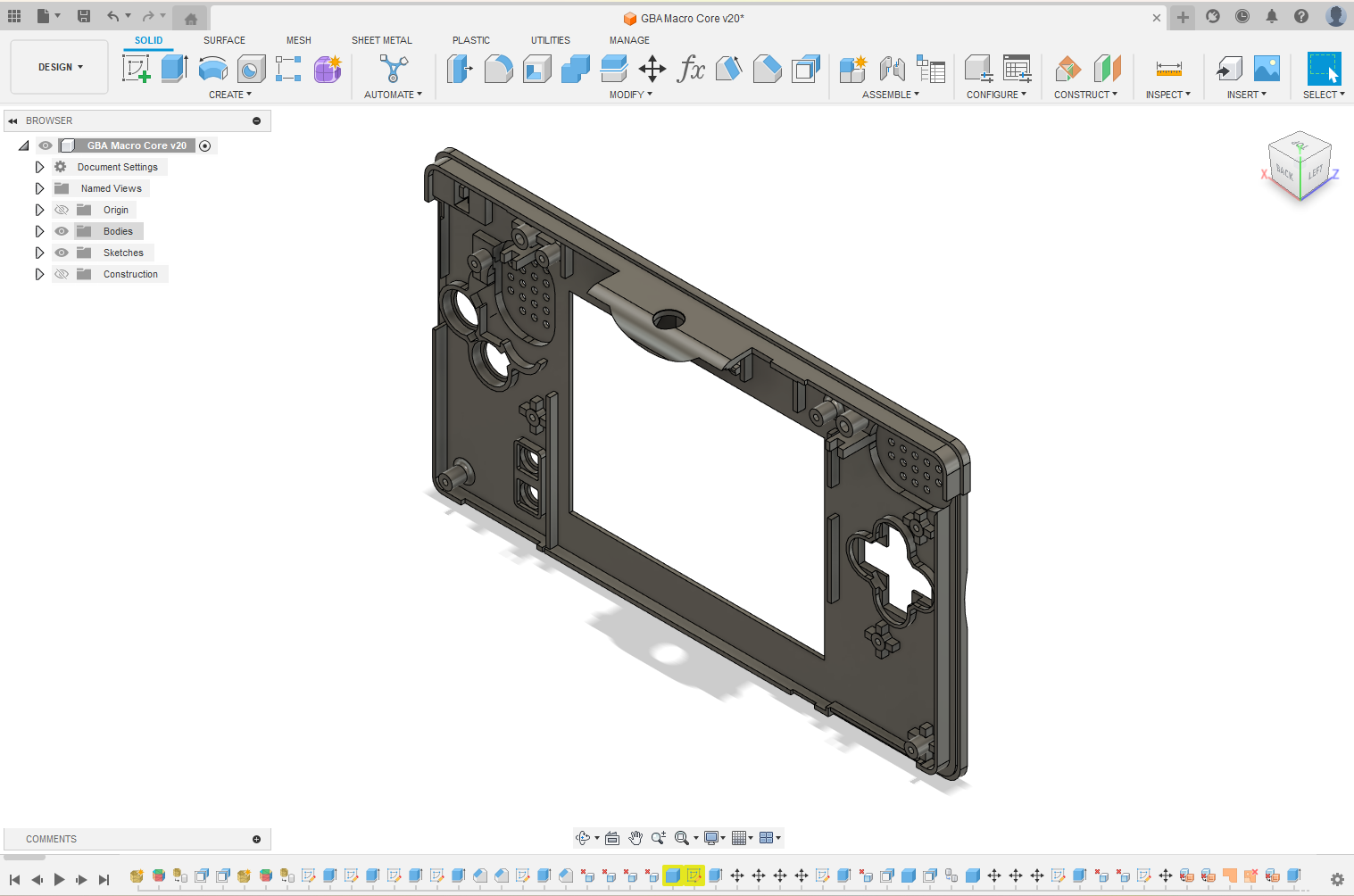This screenshot has height=896, width=1354.
Task: Open the Notifications bell icon
Action: click(x=1272, y=16)
